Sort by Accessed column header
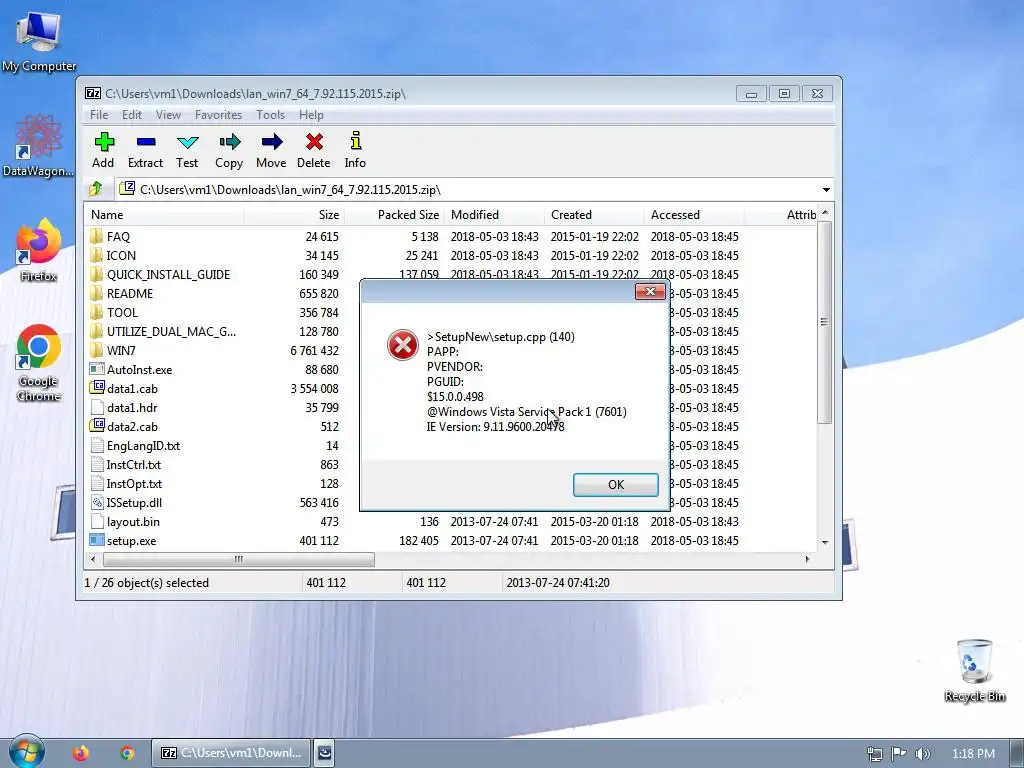 pos(694,215)
